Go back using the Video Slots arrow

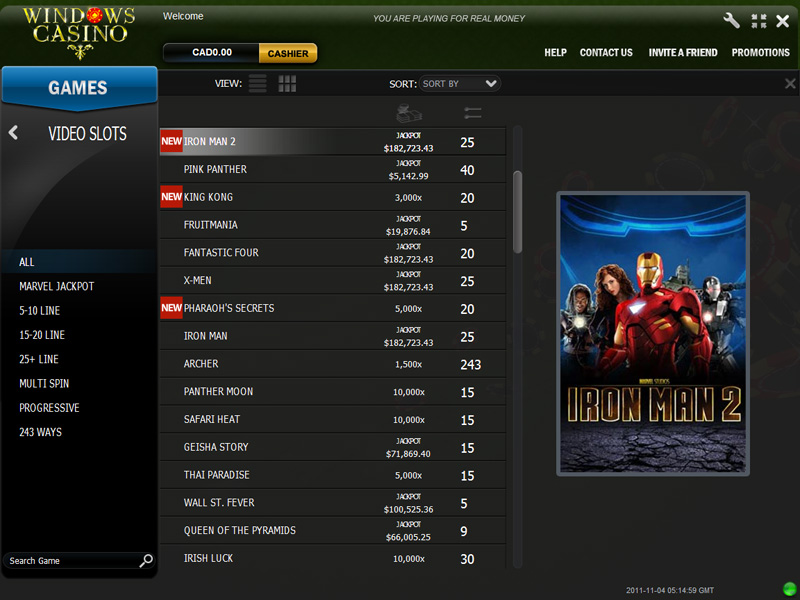(x=13, y=133)
